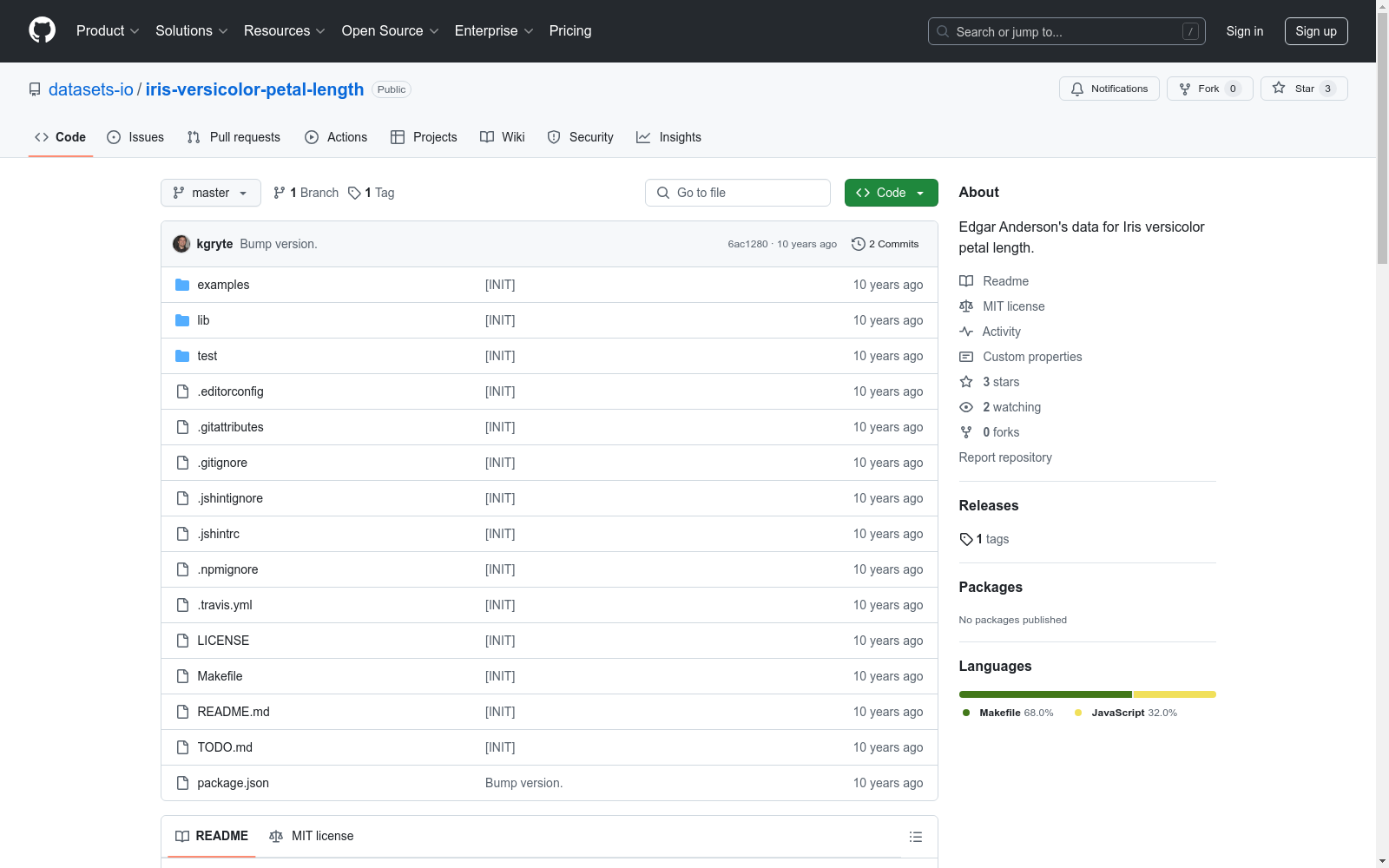
Task: Click the branch icon beside 1 Branch
Action: tap(280, 193)
